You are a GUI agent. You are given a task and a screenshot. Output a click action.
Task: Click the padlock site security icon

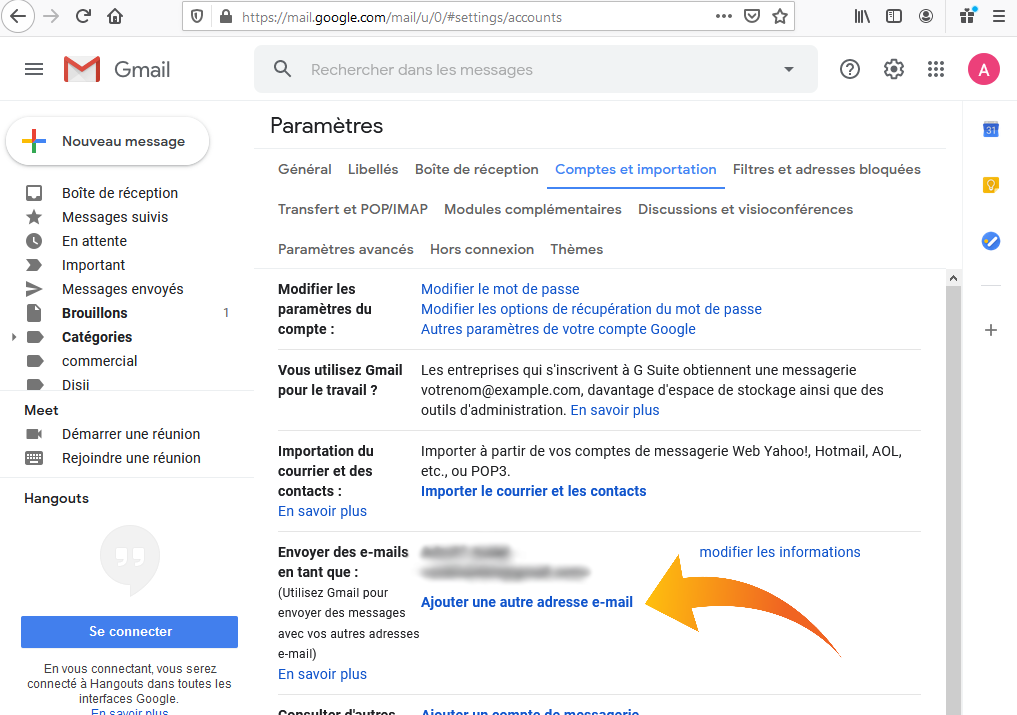226,17
